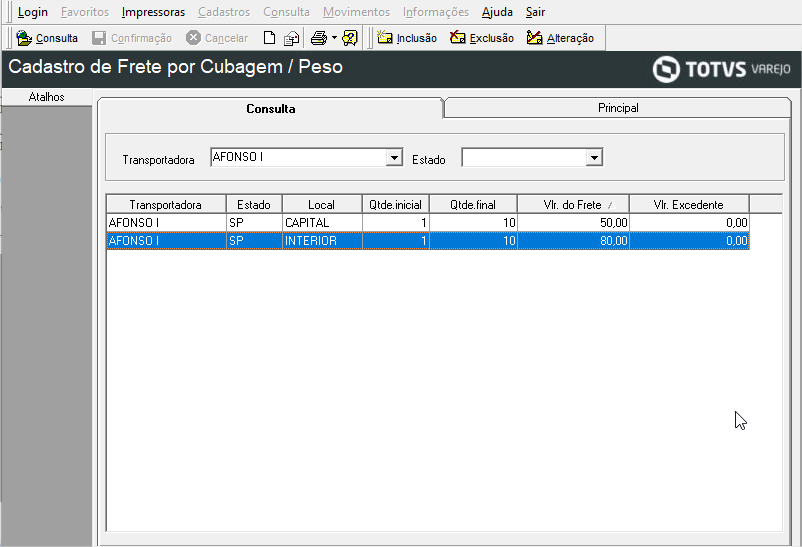Click Qtde.inicial 1 in INTERIOR row
The image size is (802, 547).
[x=395, y=240]
